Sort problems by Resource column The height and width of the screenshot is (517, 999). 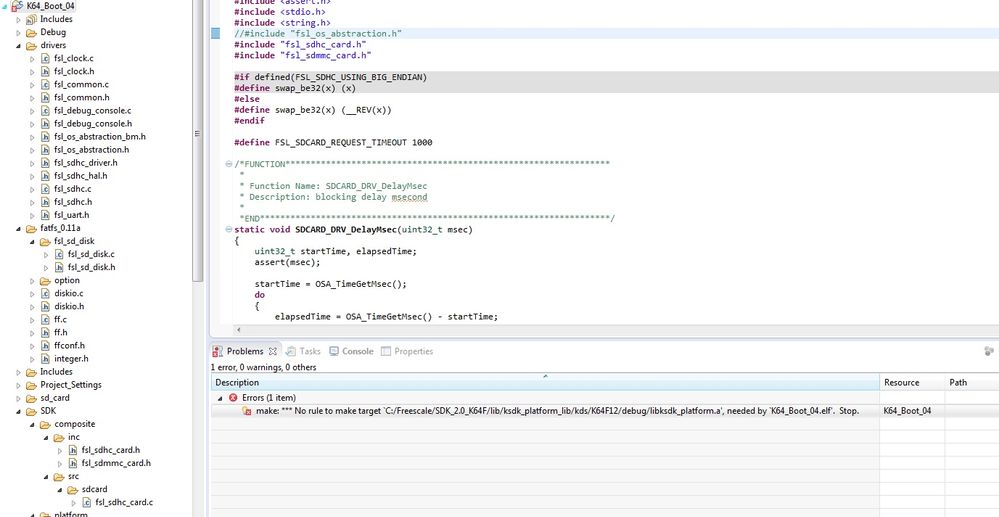(911, 382)
